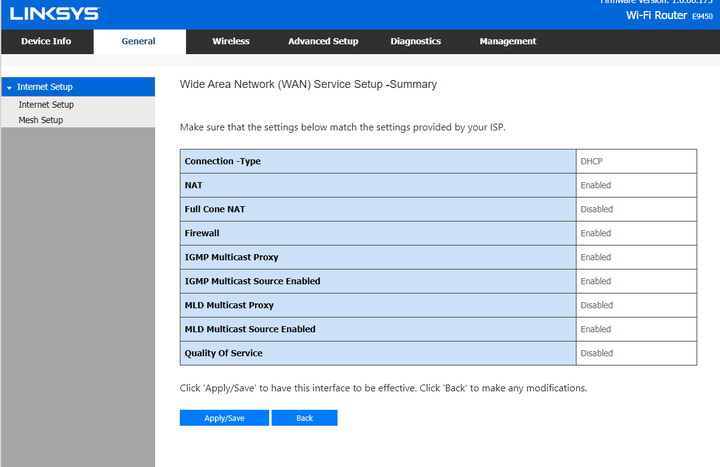Click the Enabled value for Firewall
This screenshot has width=720, height=467.
pos(596,233)
